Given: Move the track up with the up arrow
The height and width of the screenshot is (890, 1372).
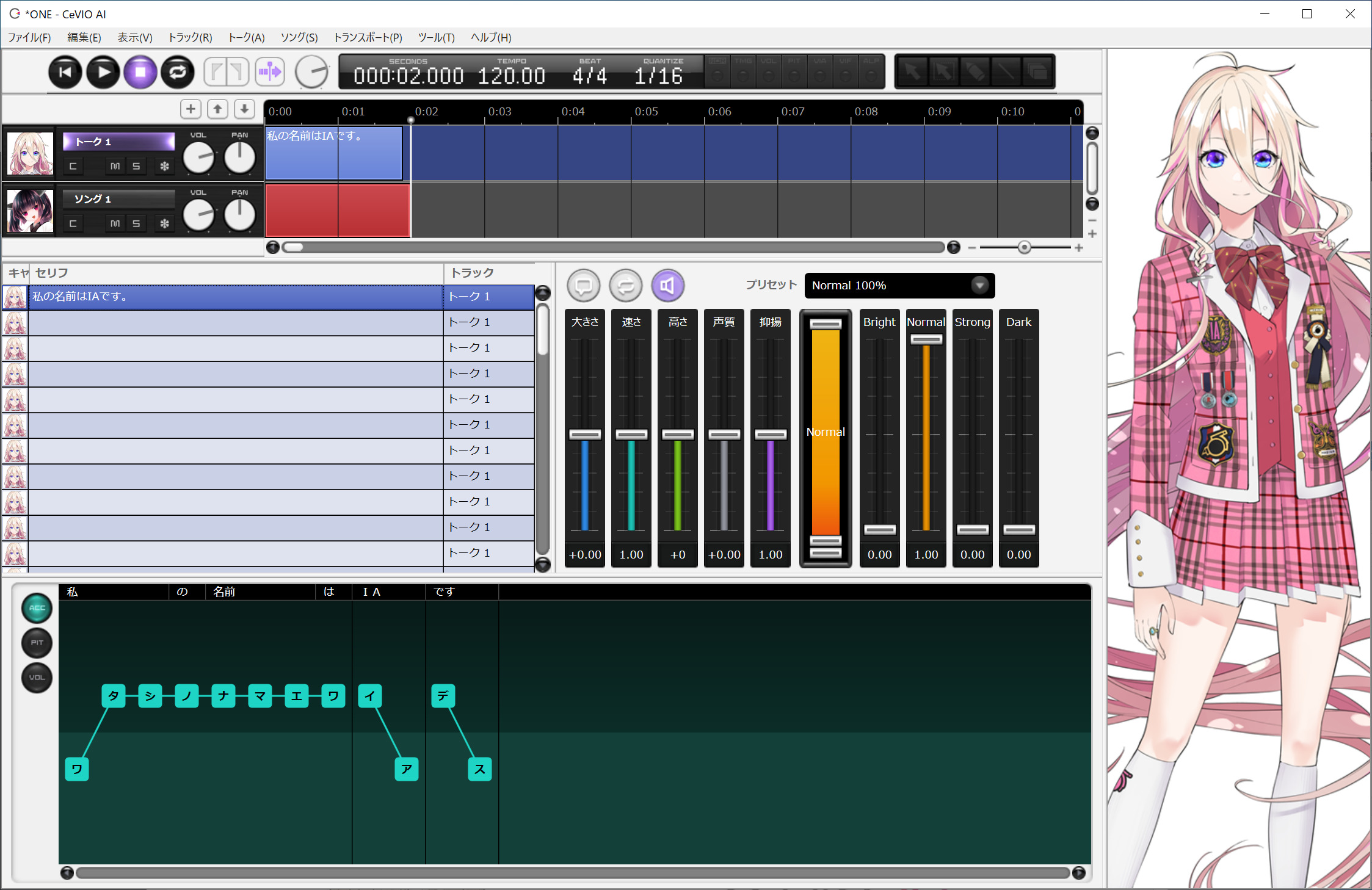Looking at the screenshot, I should pos(218,109).
